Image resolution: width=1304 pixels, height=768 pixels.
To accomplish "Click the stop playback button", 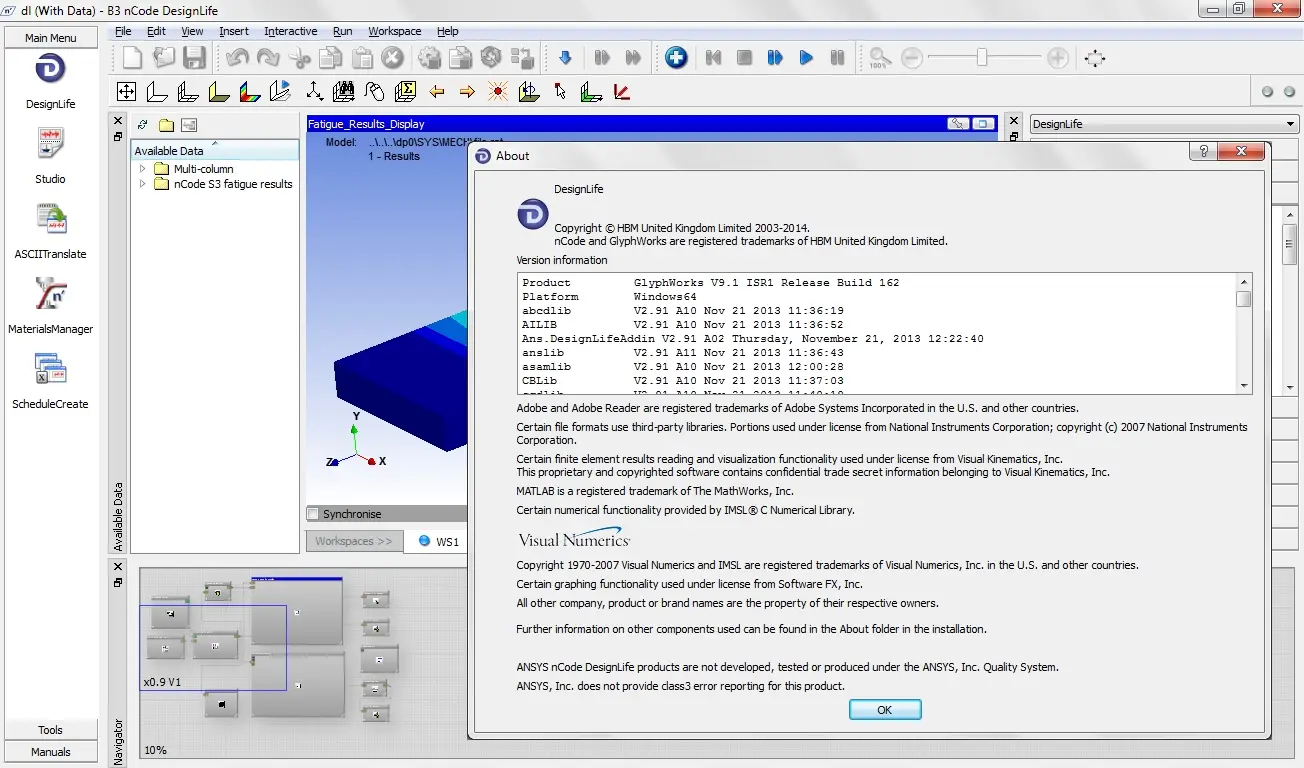I will click(x=744, y=58).
